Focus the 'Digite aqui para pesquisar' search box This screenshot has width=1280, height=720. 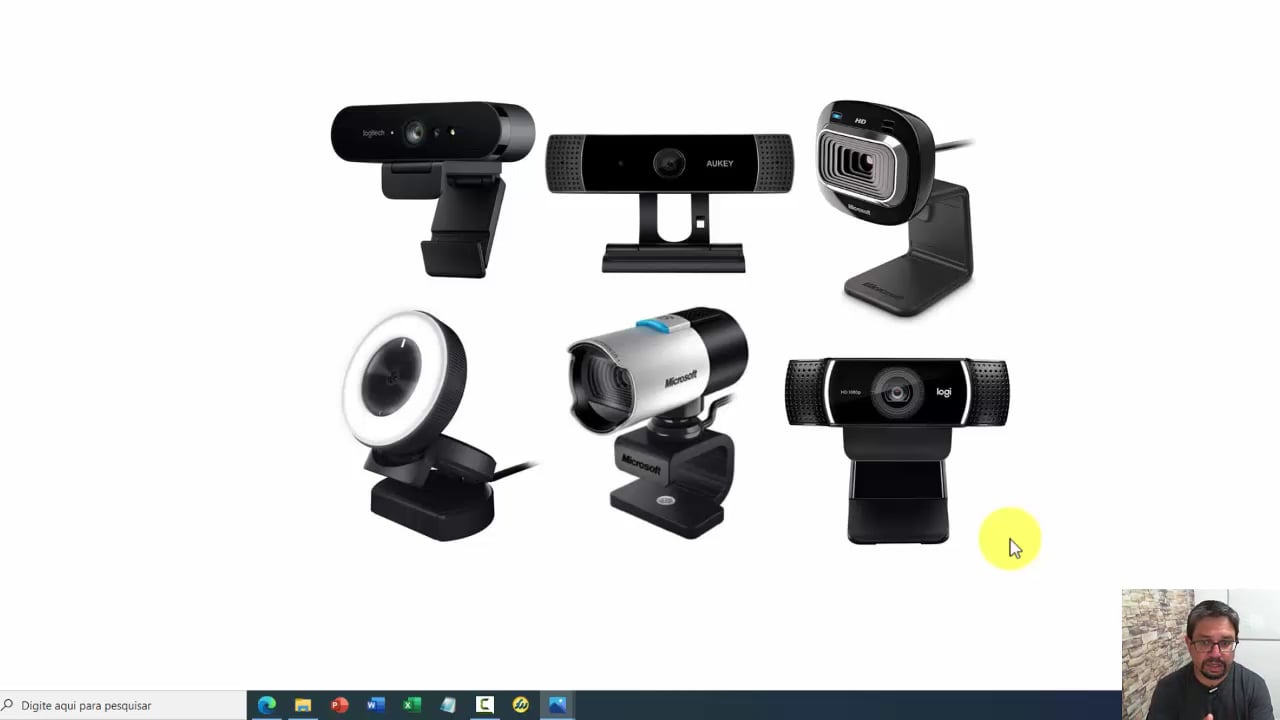pyautogui.click(x=123, y=705)
